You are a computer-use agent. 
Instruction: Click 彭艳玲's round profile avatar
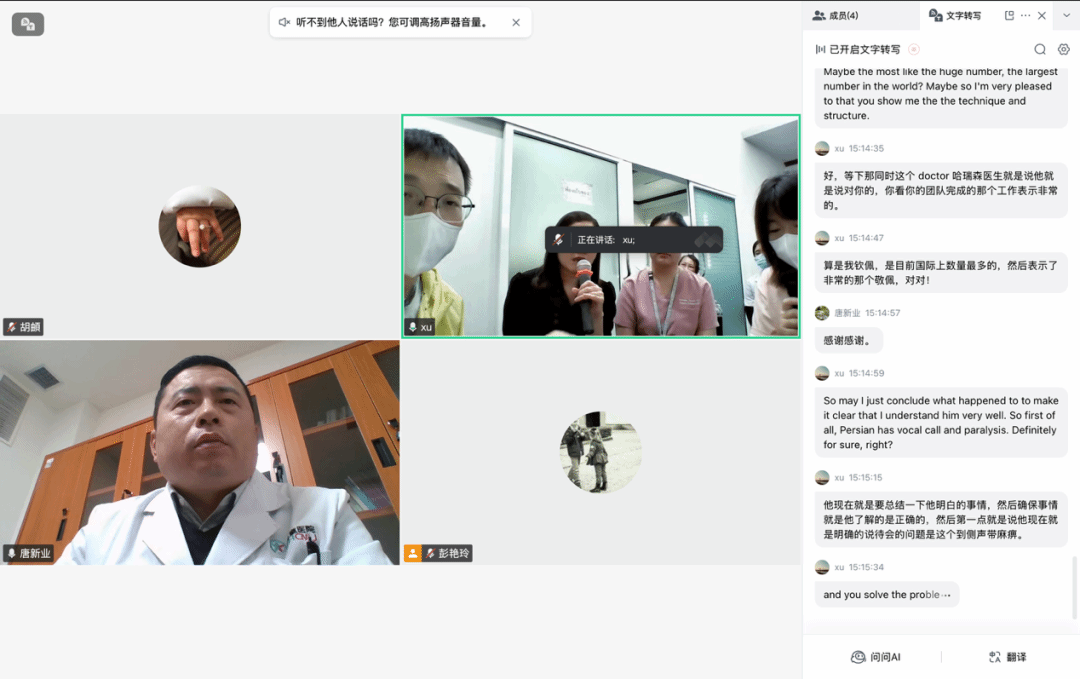600,452
